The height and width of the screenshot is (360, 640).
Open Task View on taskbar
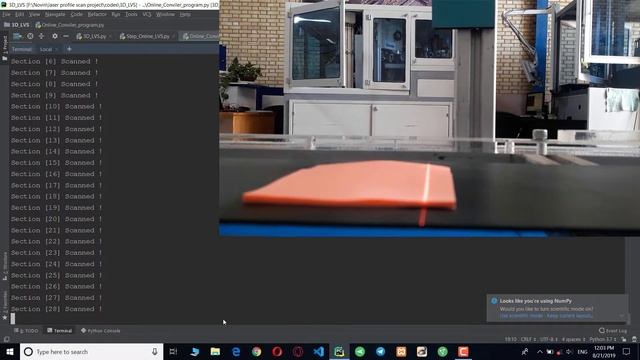pos(173,351)
